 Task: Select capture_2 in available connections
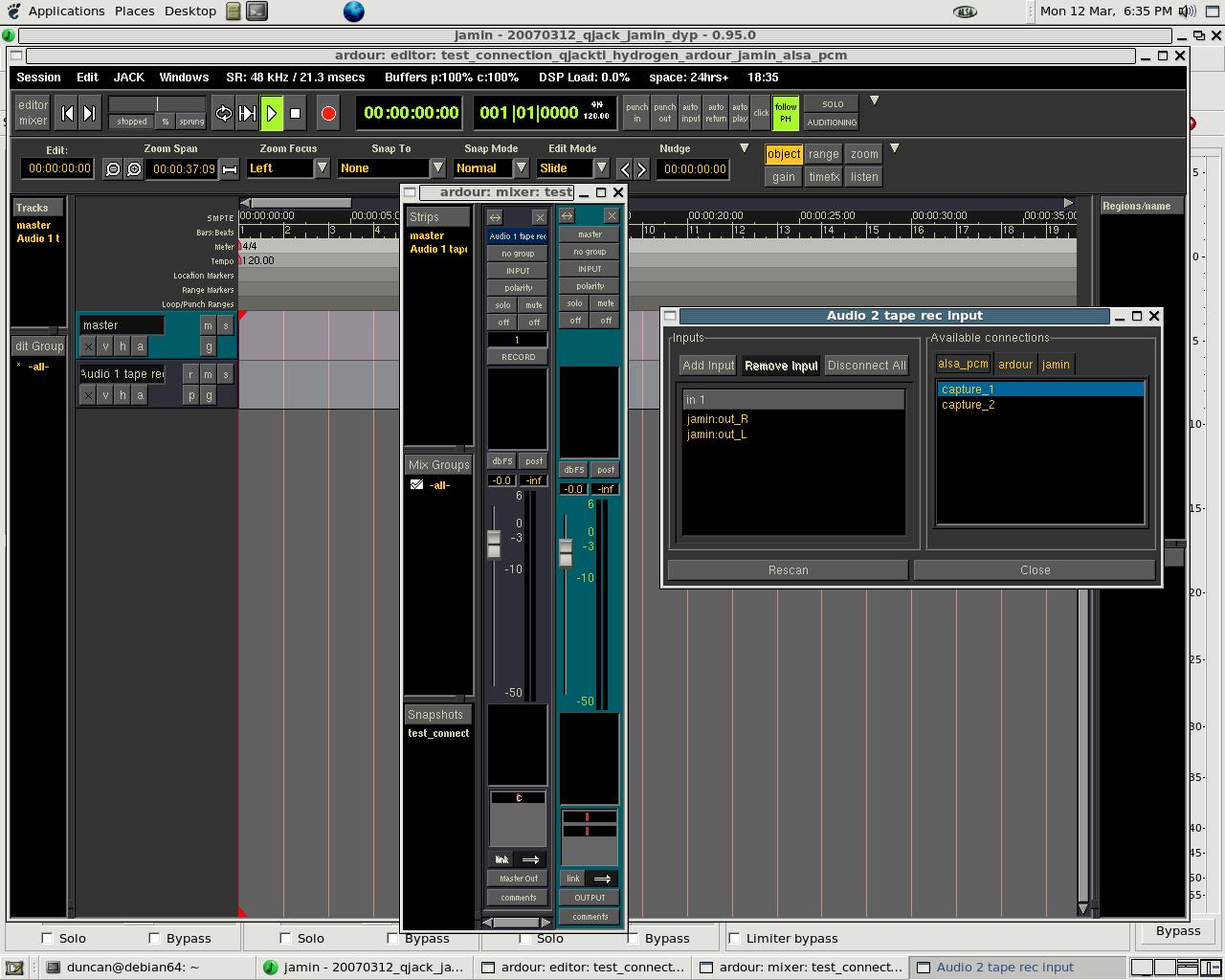coord(968,405)
